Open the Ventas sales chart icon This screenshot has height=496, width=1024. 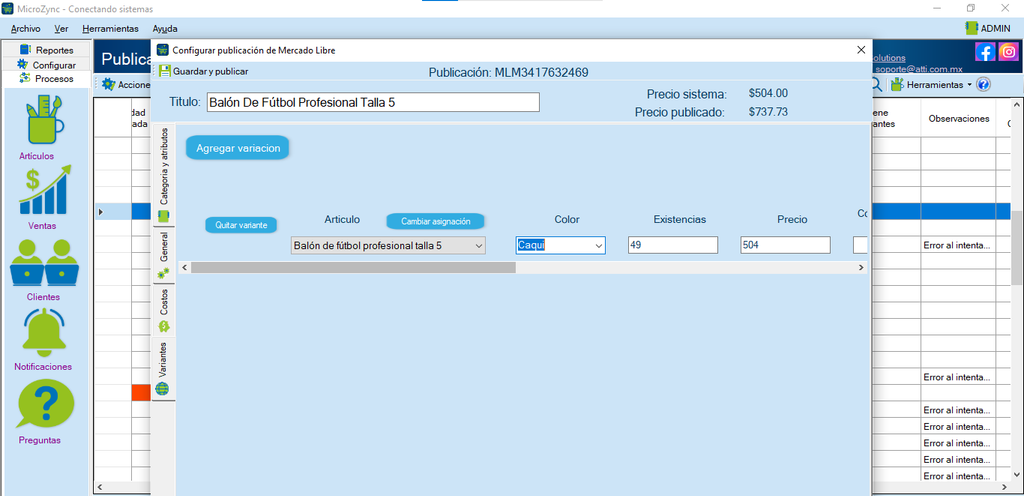[x=45, y=190]
